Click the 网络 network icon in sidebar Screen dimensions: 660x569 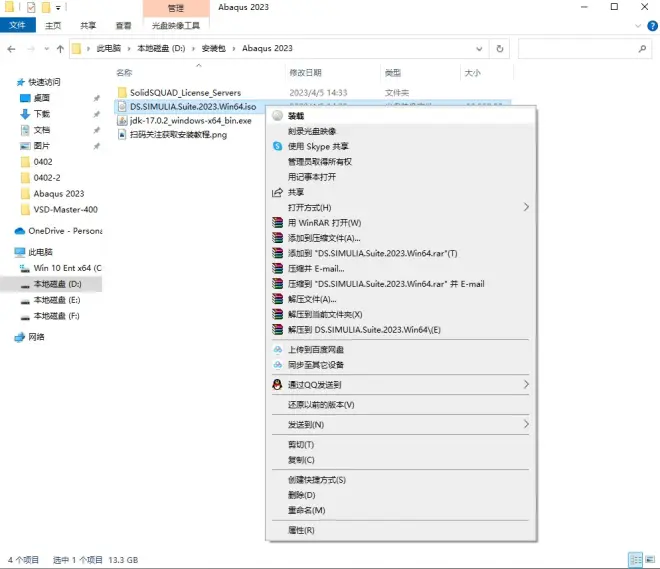click(x=20, y=337)
